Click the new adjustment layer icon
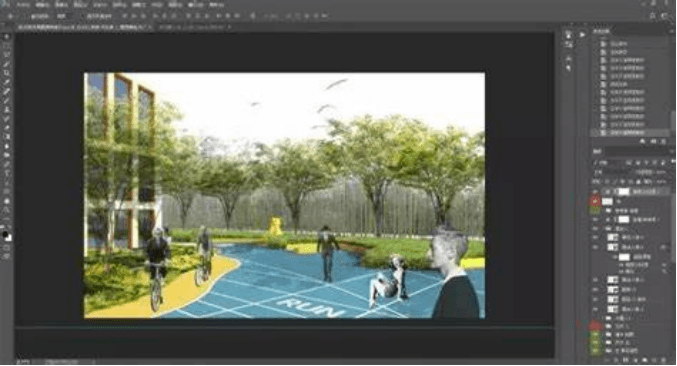The height and width of the screenshot is (366, 677). point(636,360)
